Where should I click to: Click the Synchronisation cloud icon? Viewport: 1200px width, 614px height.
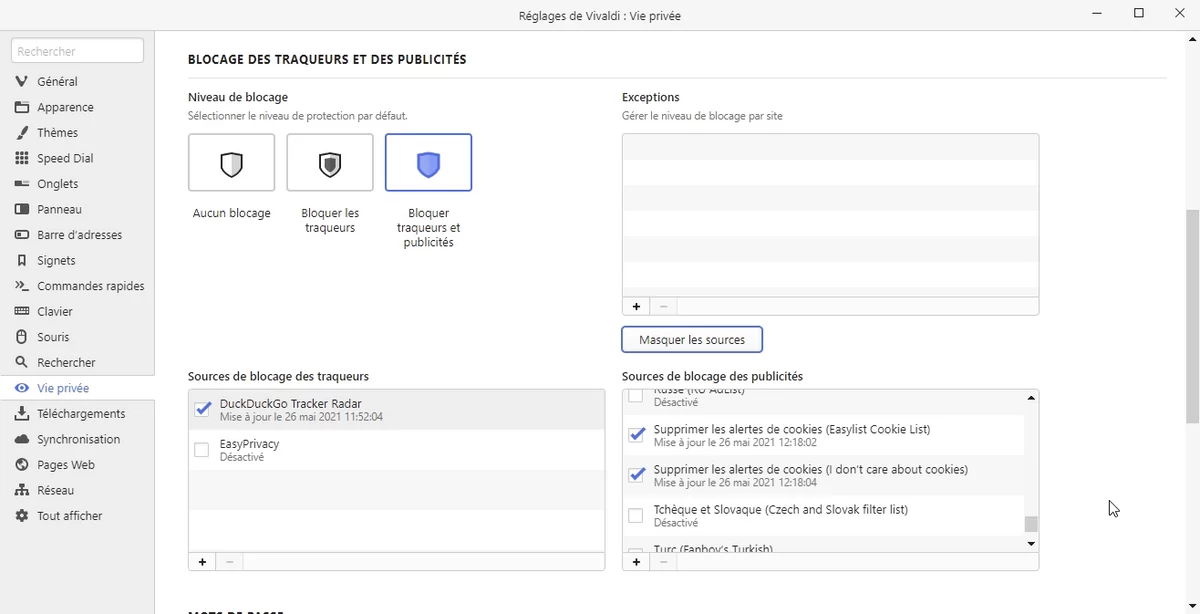pos(22,439)
